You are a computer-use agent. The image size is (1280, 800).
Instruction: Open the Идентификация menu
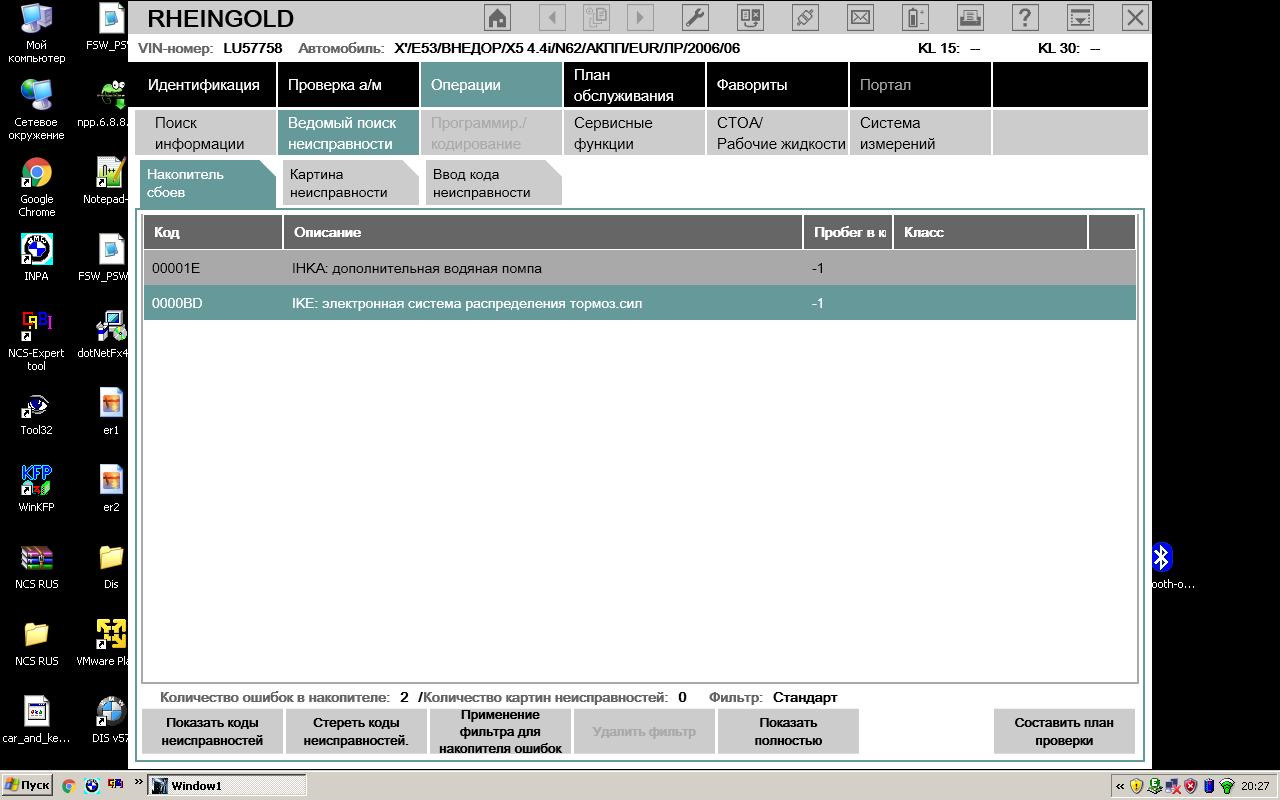tap(205, 85)
